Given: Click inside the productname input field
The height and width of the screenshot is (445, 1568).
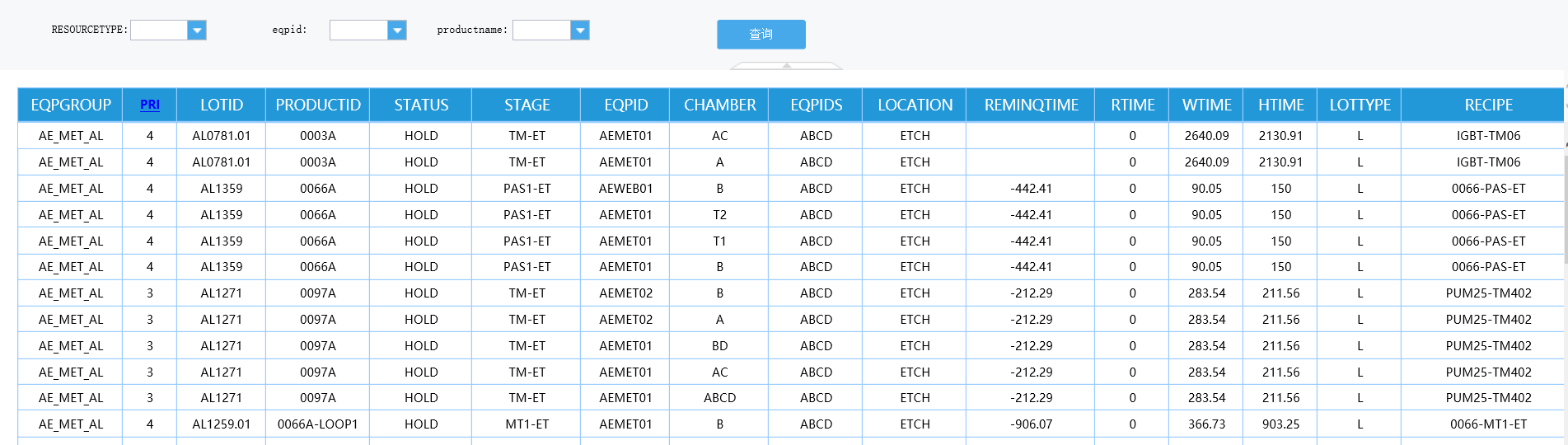Looking at the screenshot, I should 541,30.
